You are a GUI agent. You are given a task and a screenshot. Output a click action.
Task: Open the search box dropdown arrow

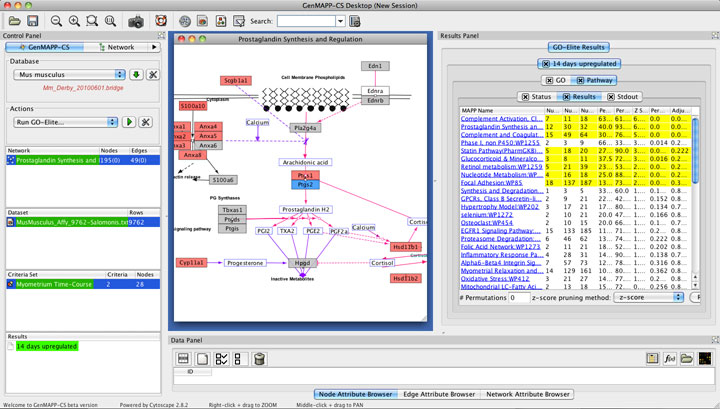(340, 21)
